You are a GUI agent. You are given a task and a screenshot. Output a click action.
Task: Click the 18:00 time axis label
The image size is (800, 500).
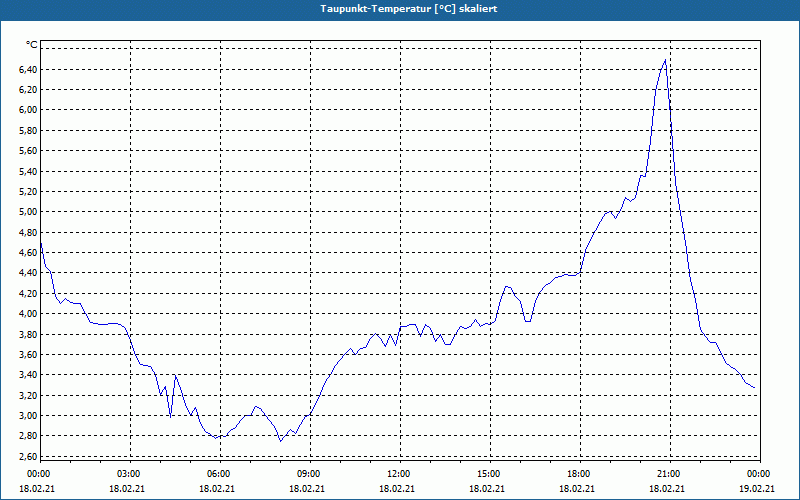[581, 474]
